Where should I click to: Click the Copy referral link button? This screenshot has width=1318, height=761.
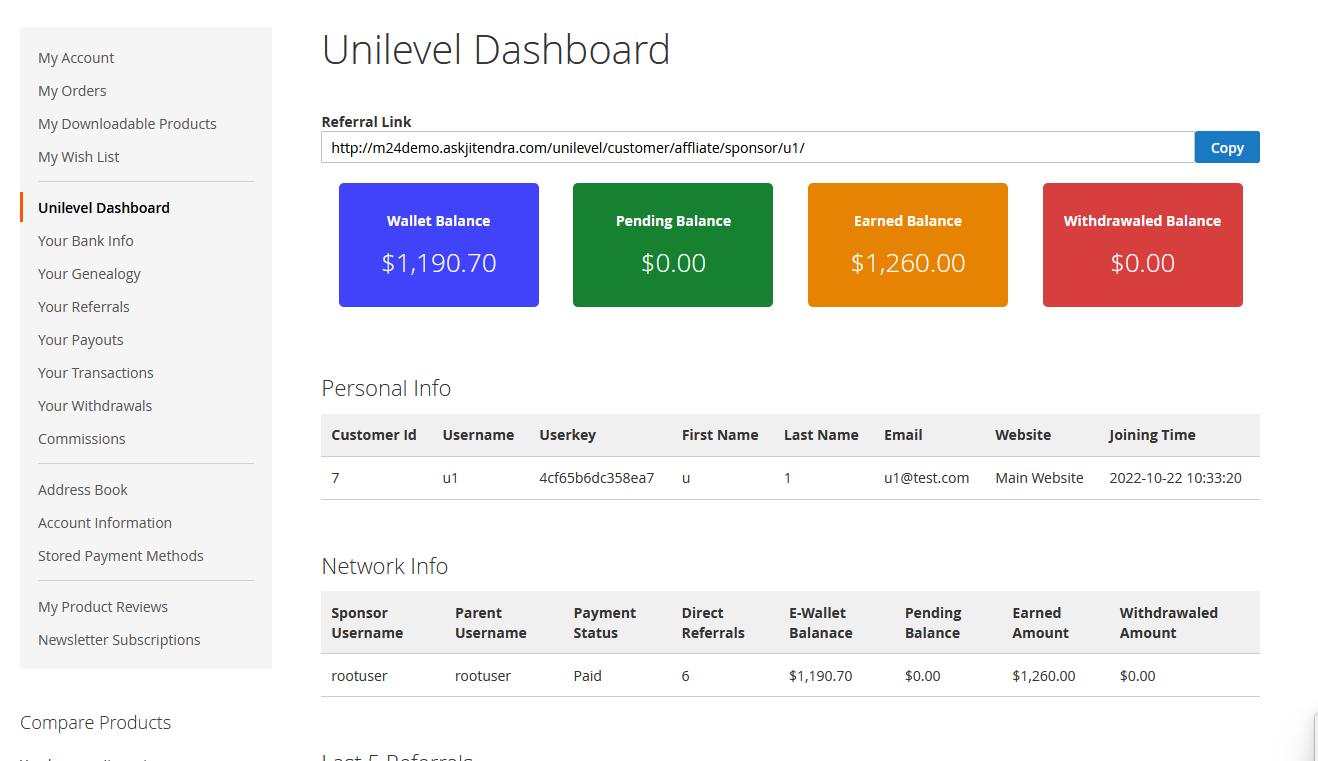(1226, 147)
